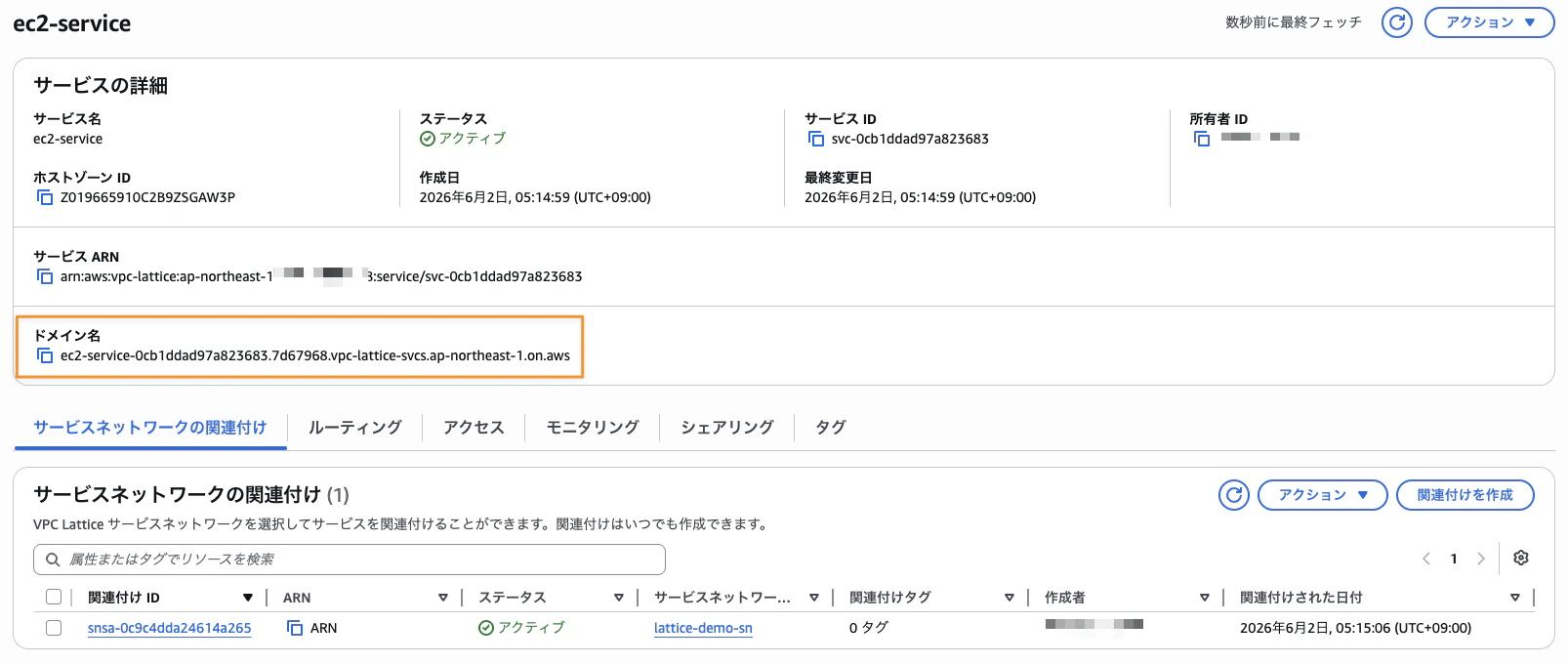
Task: Open the タグ tab
Action: [831, 428]
